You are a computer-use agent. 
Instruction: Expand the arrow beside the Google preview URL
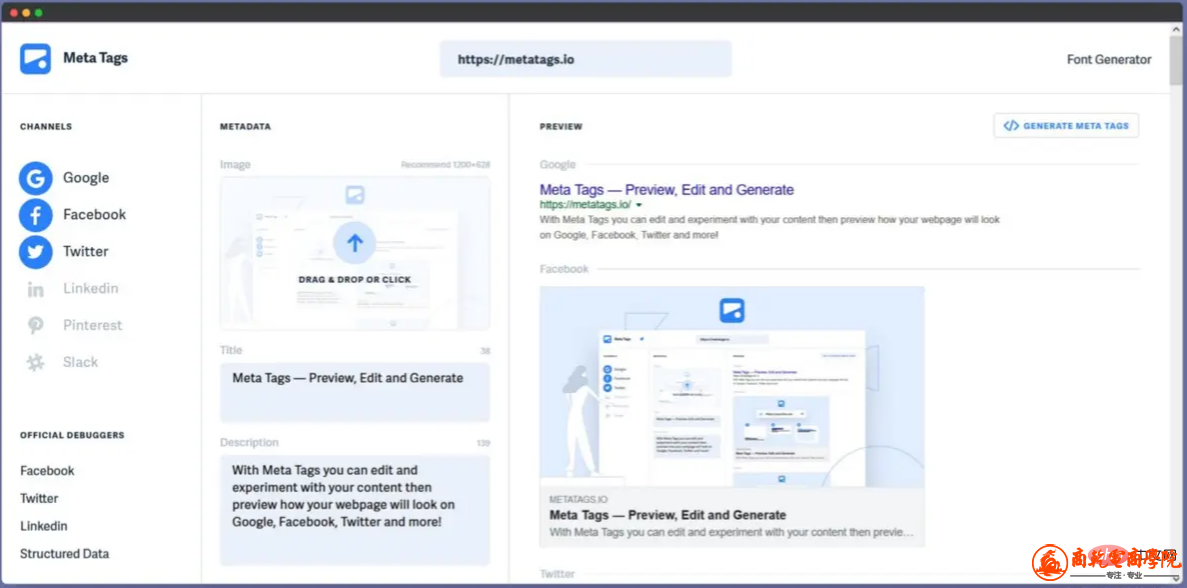tap(640, 205)
